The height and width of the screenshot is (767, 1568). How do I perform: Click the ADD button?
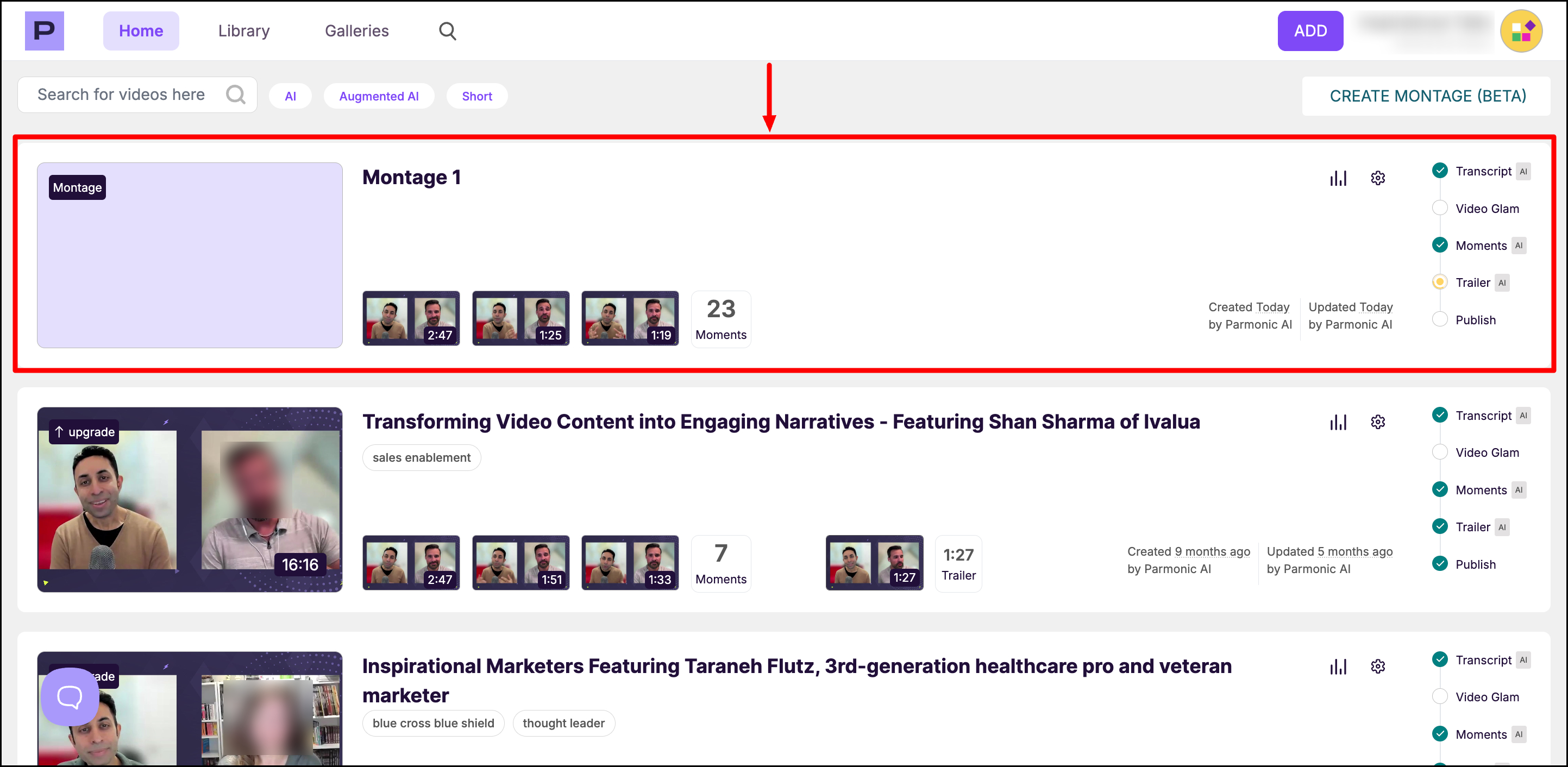click(x=1310, y=31)
